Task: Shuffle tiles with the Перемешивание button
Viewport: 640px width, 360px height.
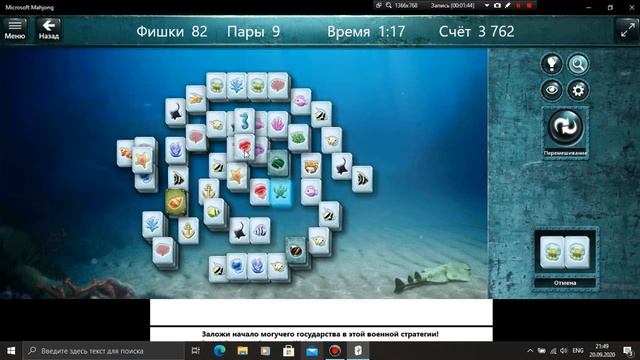Action: tap(565, 132)
